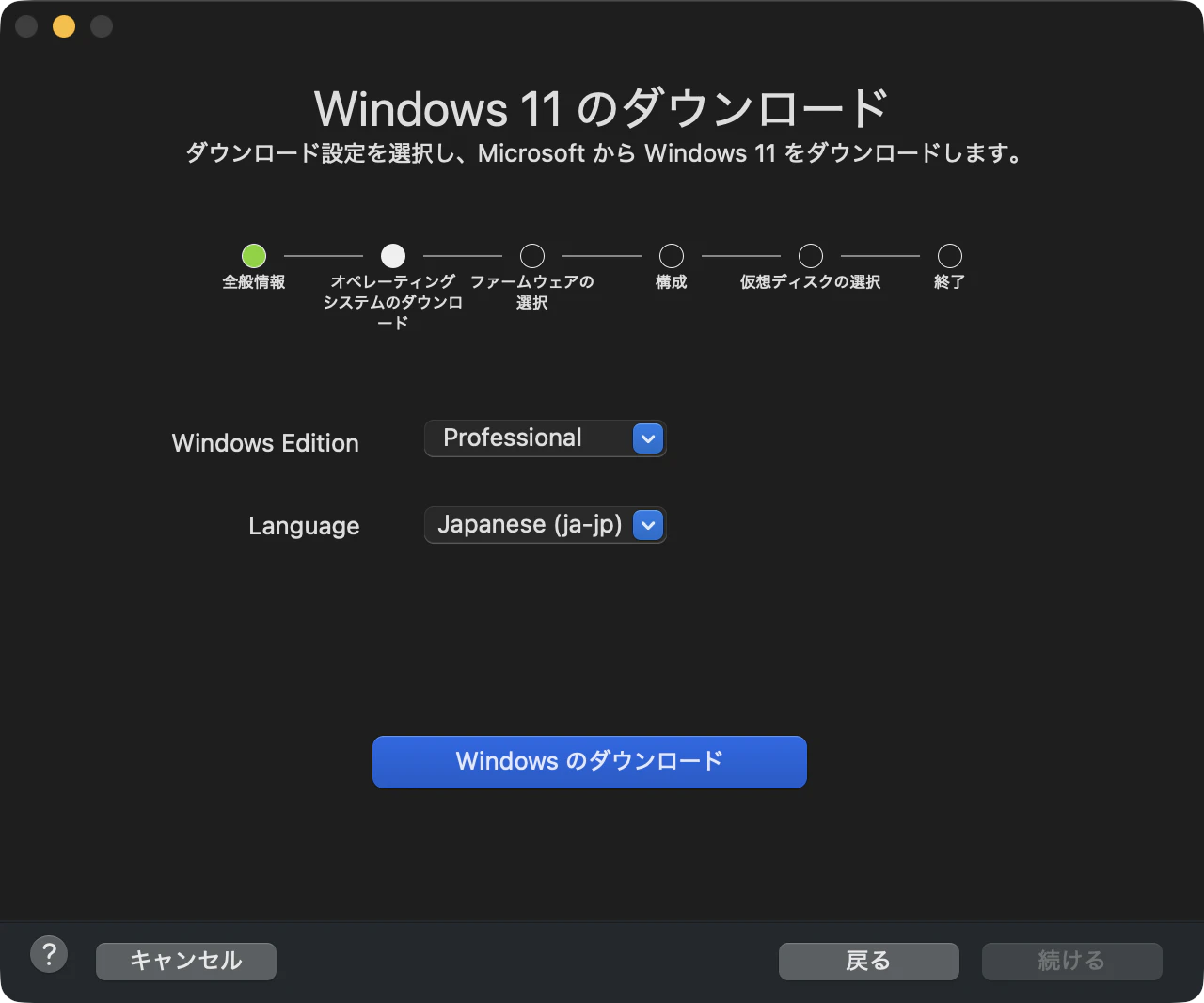Click the 構成 step label text
Viewport: 1204px width, 1003px height.
tap(672, 282)
